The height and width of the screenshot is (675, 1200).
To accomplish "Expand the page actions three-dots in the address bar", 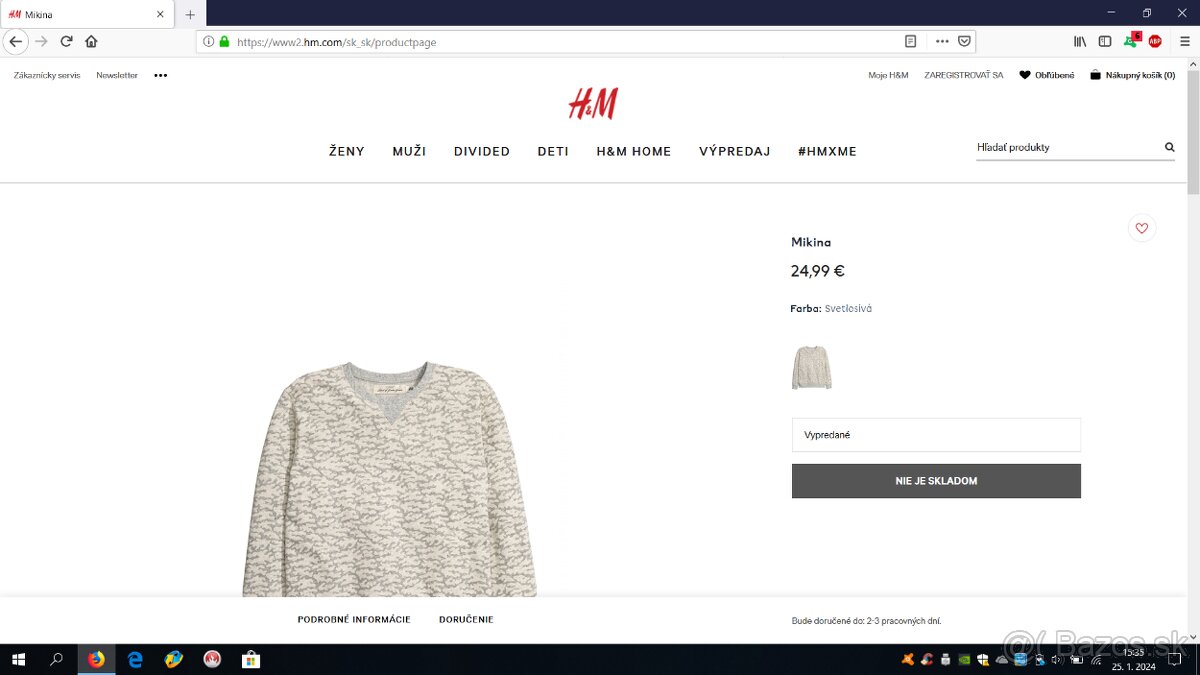I will point(942,42).
